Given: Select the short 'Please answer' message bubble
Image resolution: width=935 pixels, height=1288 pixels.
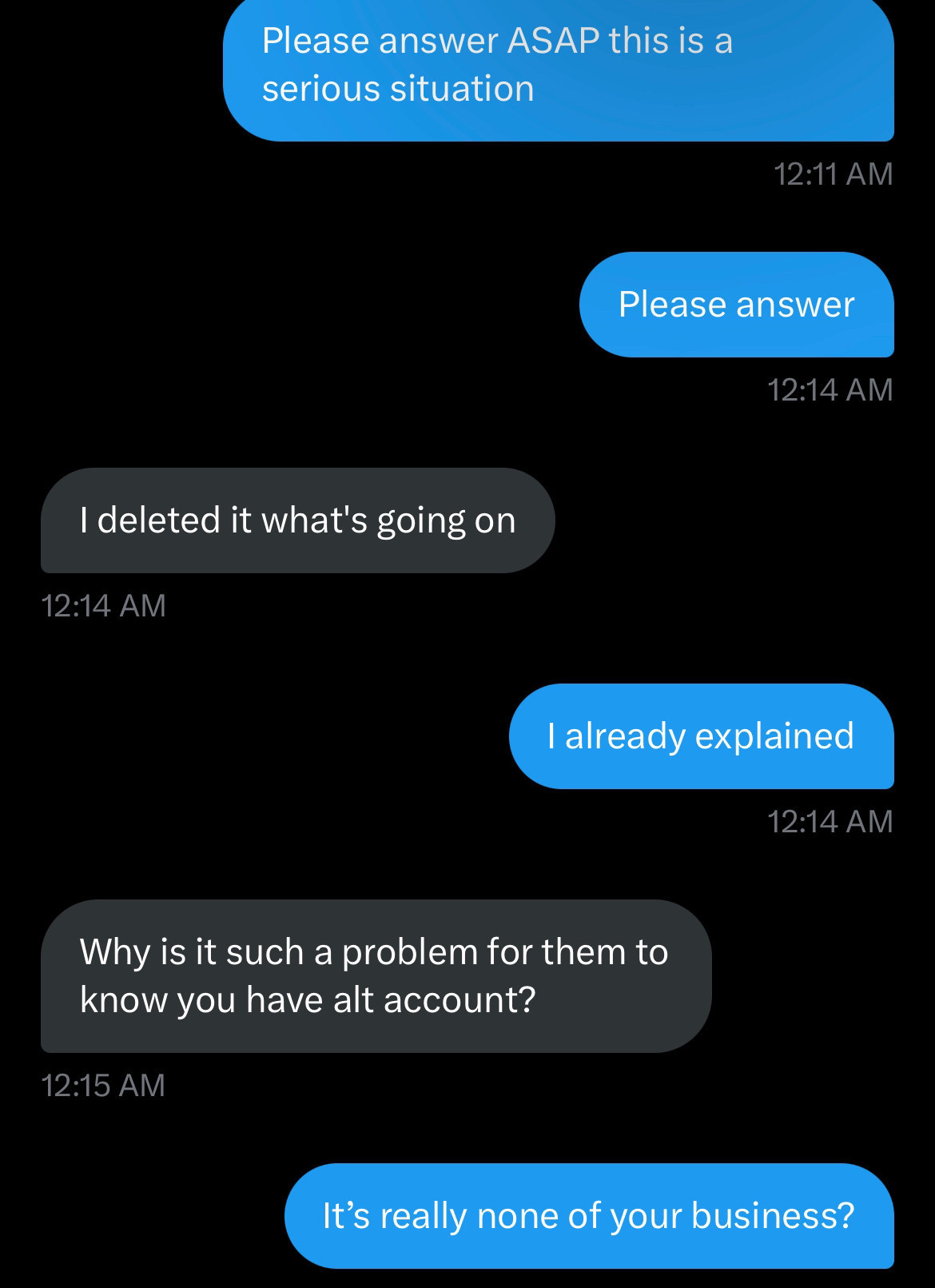Looking at the screenshot, I should (736, 305).
